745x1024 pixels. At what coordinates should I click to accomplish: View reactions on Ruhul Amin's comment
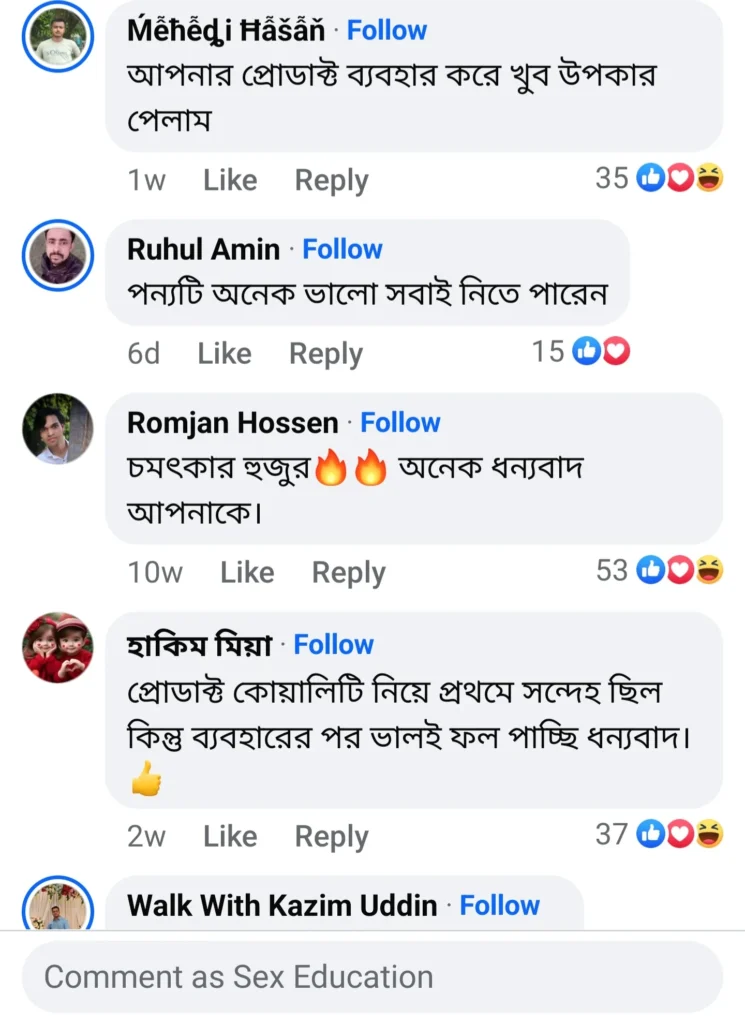[x=601, y=352]
